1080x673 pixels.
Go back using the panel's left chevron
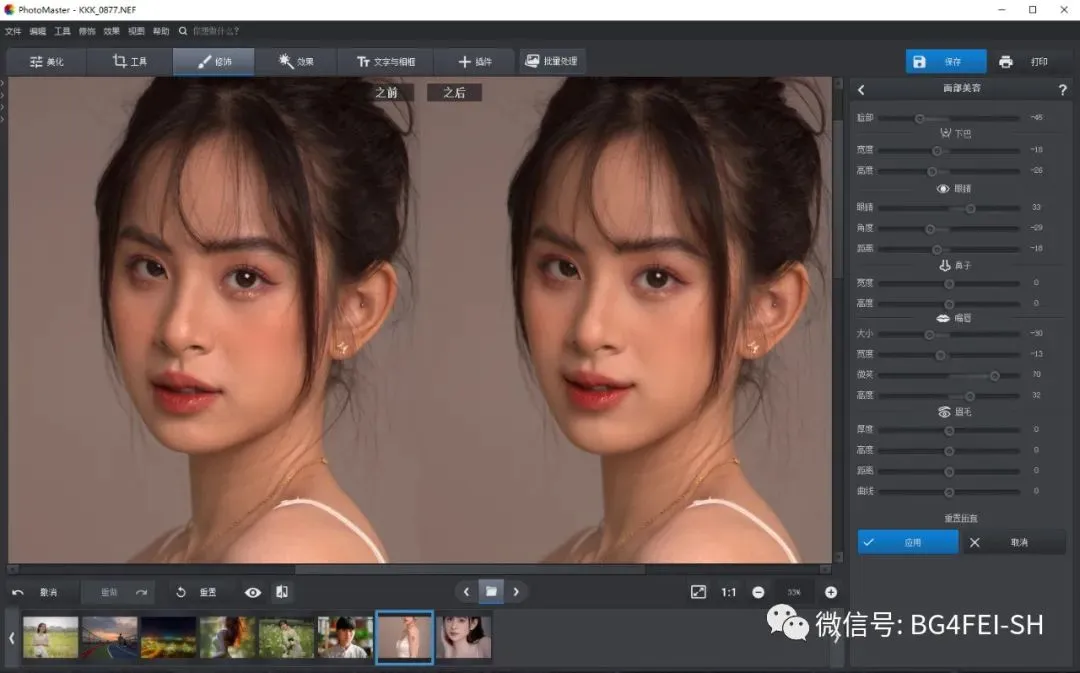pyautogui.click(x=861, y=90)
